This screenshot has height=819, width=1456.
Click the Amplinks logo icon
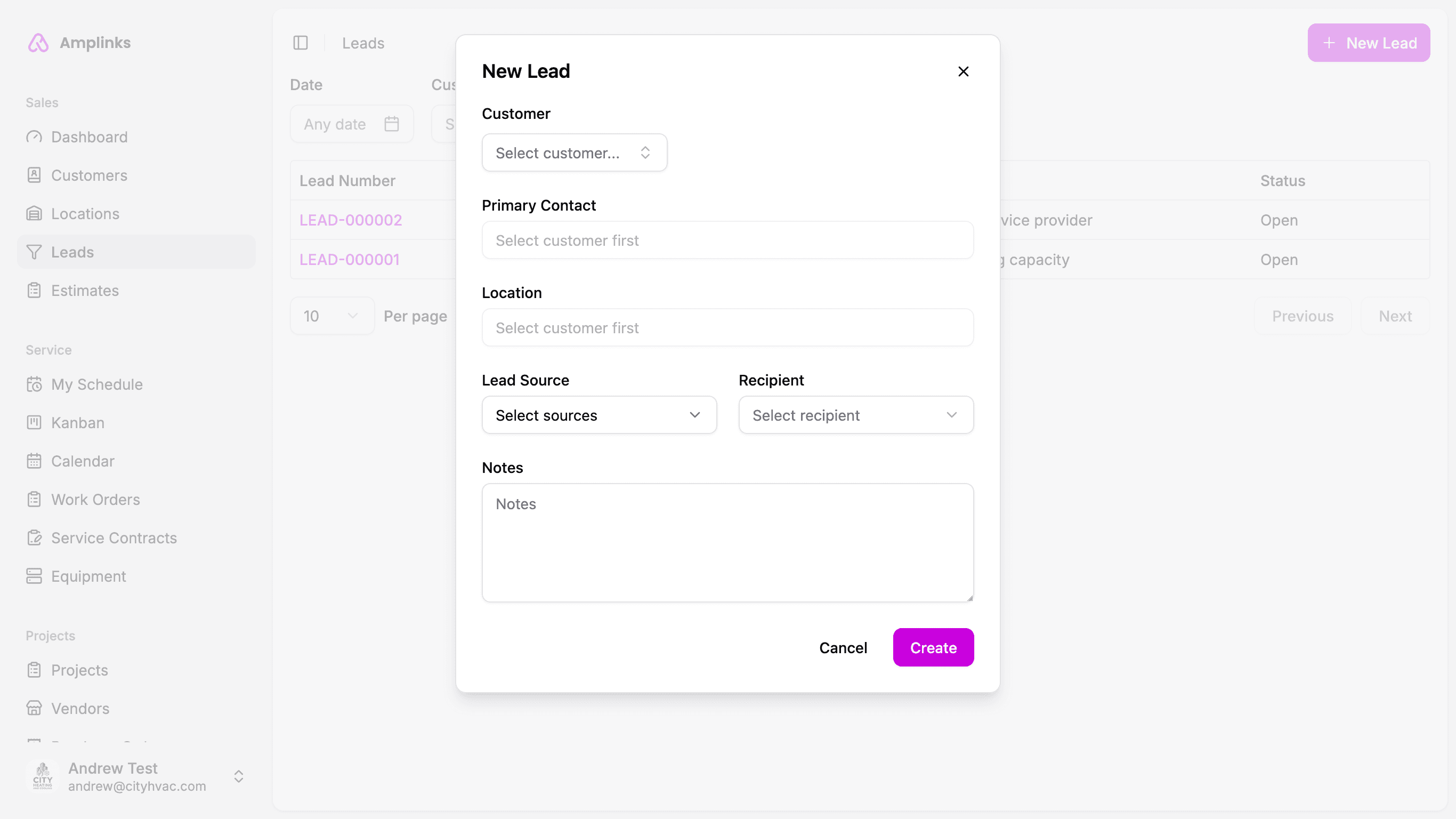pos(38,43)
